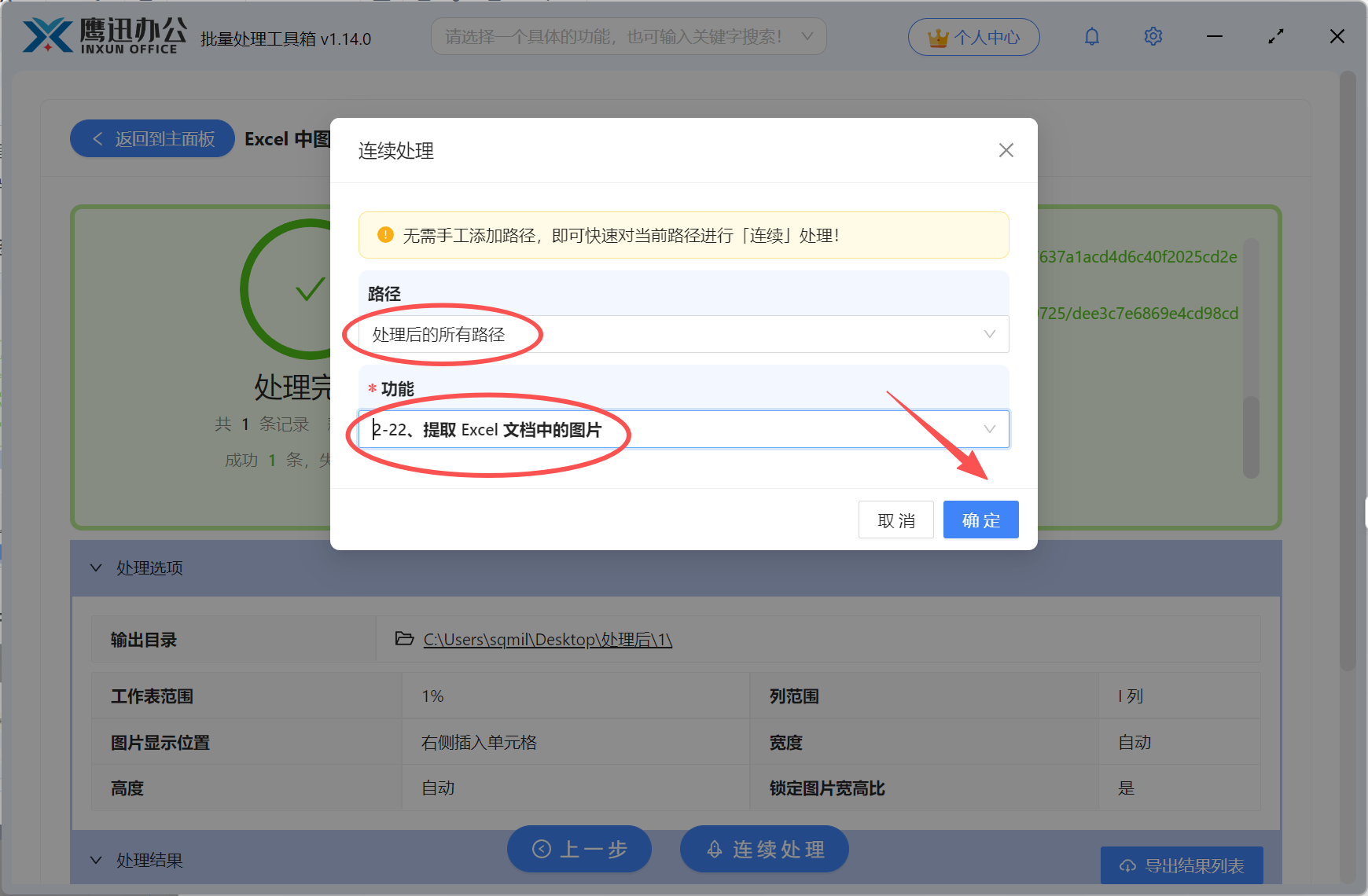Click the warning icon in the yellow notice

point(385,235)
